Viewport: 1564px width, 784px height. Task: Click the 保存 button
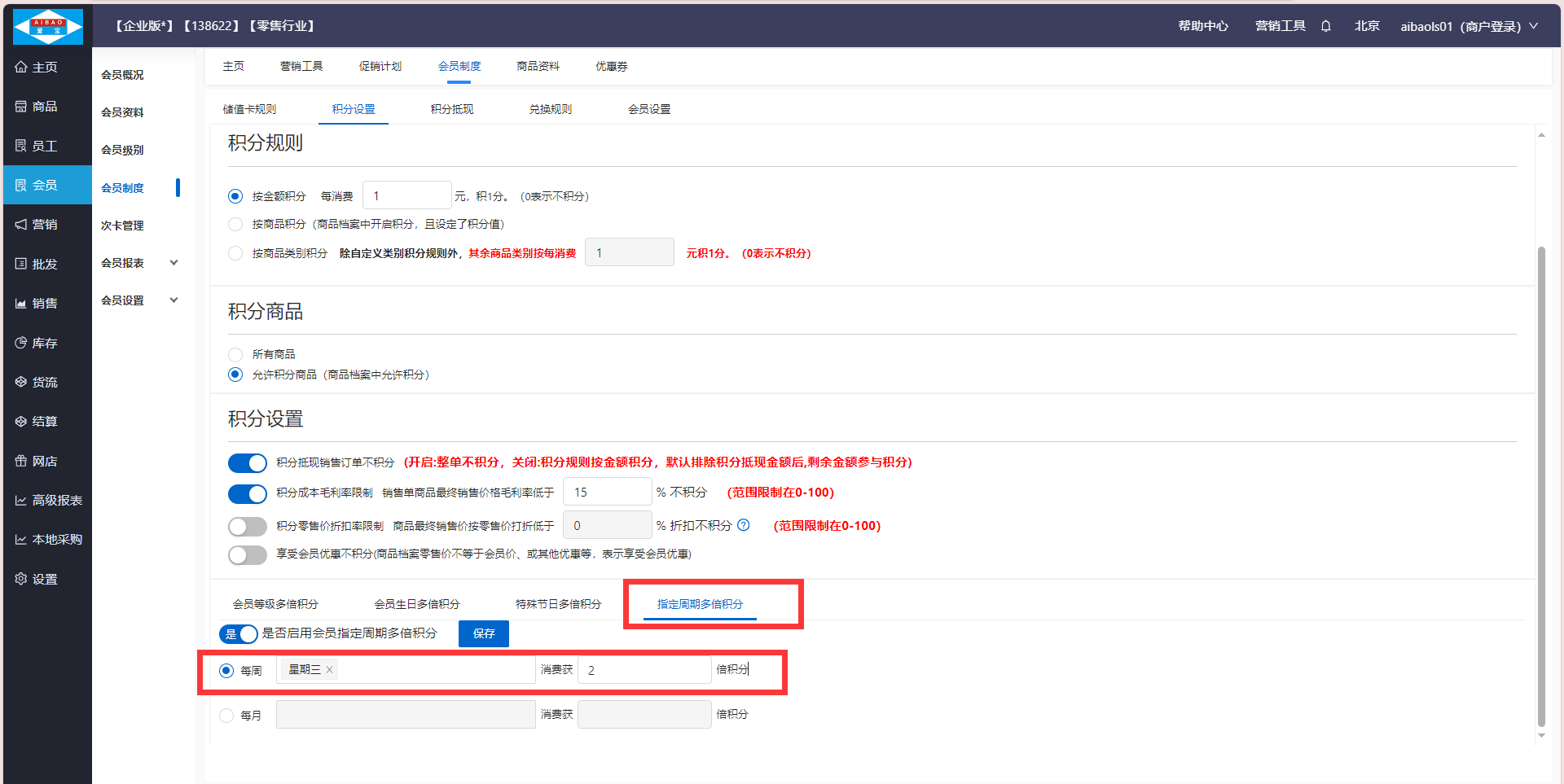483,633
